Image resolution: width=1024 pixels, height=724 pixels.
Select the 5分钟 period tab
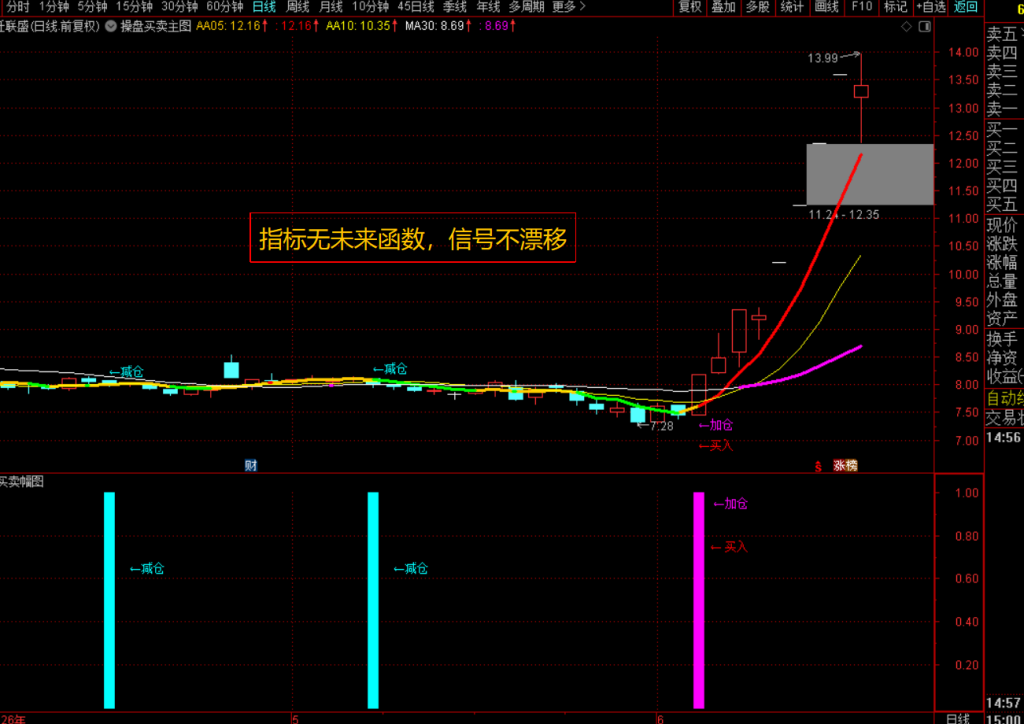[92, 7]
